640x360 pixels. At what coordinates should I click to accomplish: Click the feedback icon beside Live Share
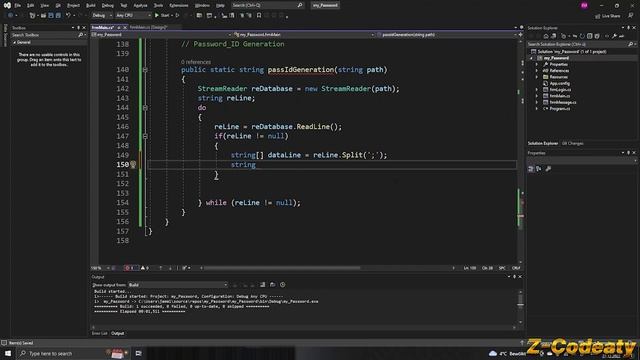click(x=631, y=16)
